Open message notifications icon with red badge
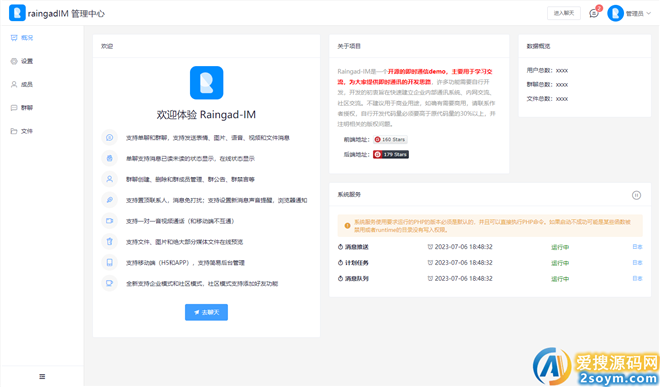 pyautogui.click(x=594, y=13)
